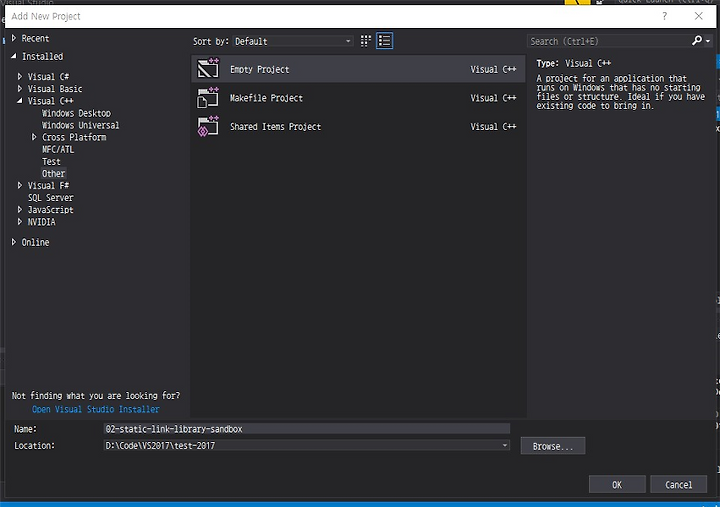This screenshot has height=507, width=720.
Task: Click the Makefile Project template icon
Action: 208,97
